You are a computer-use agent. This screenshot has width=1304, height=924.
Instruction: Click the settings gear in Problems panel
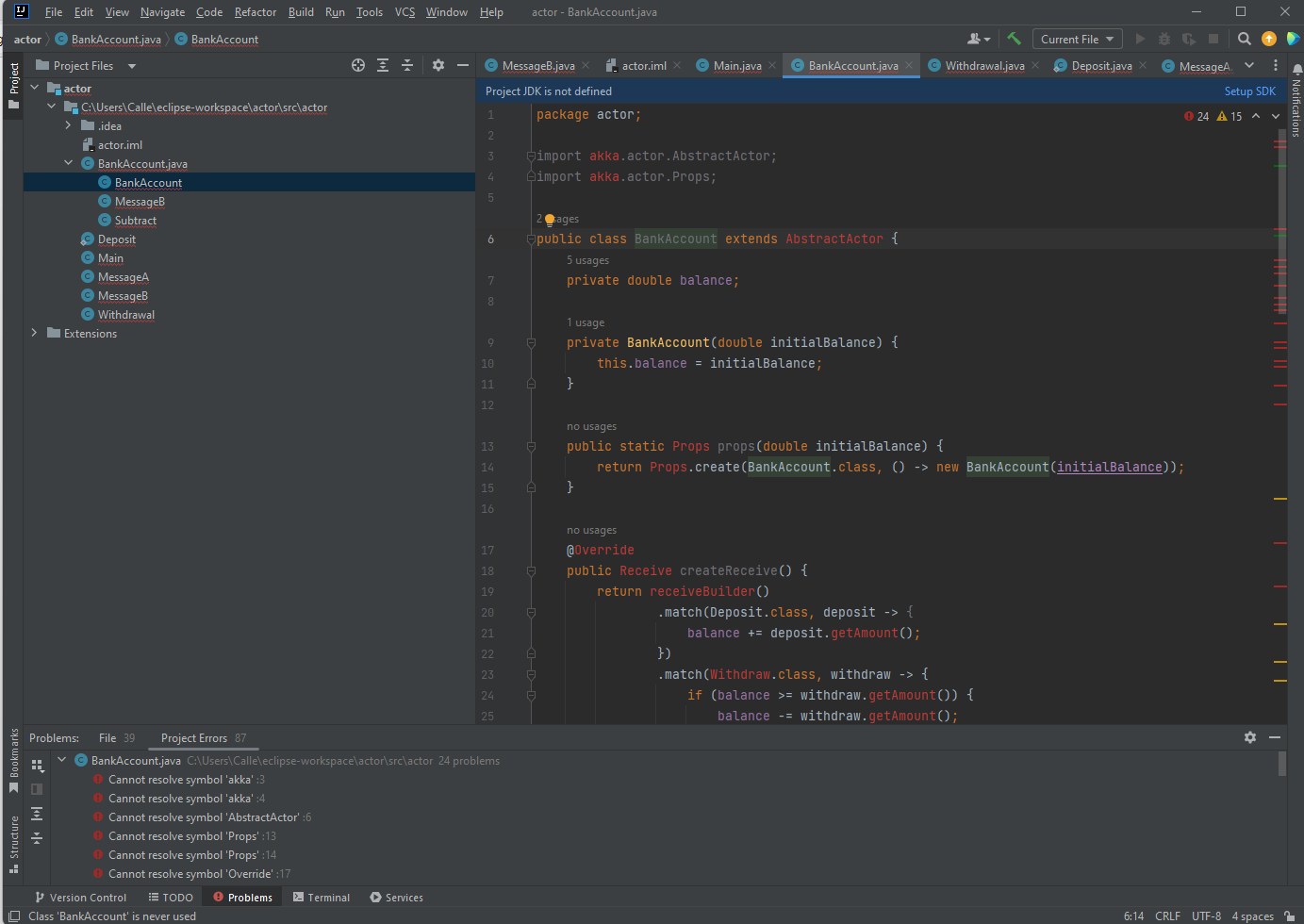(x=1249, y=737)
